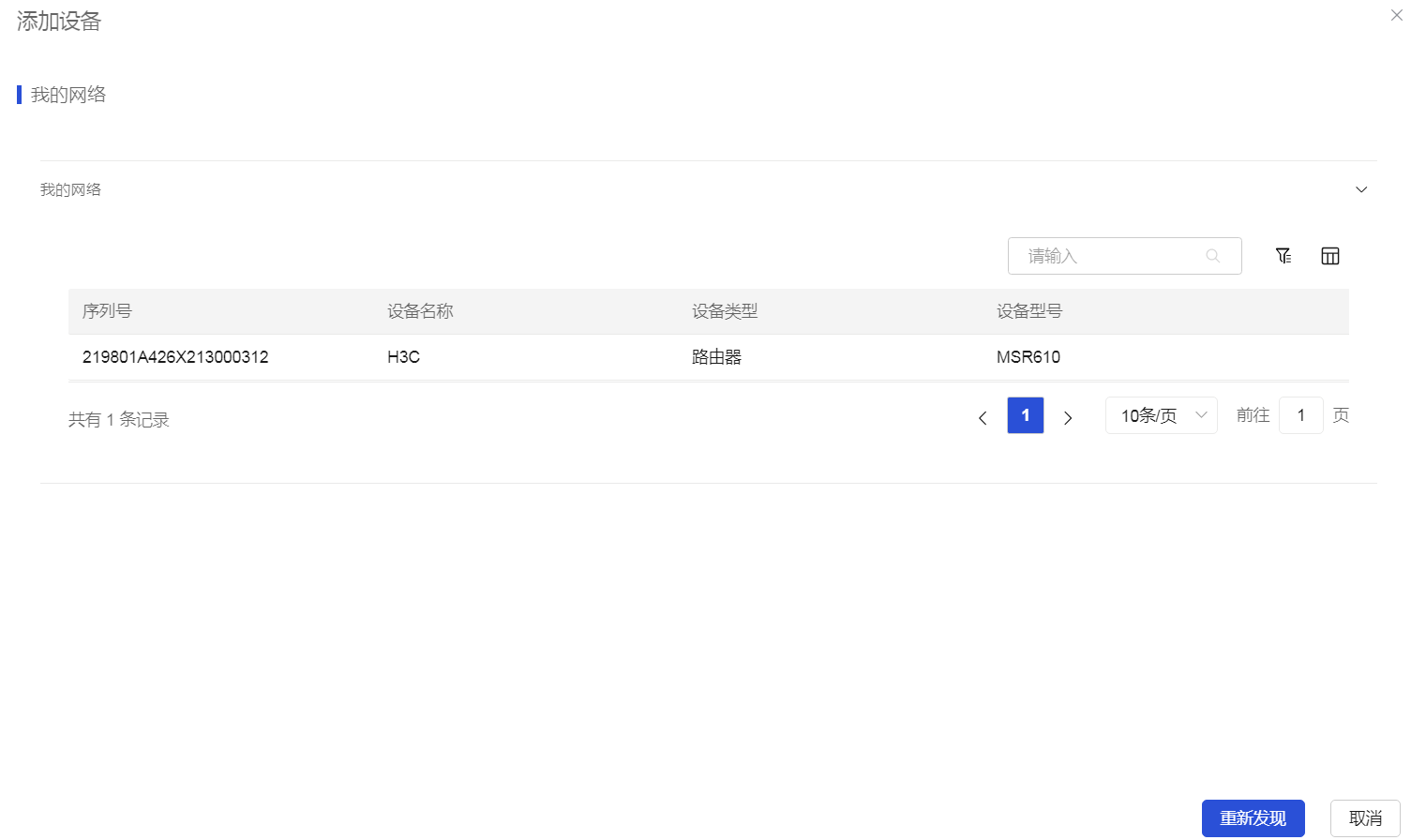The height and width of the screenshot is (840, 1411).
Task: Click the 我的网络 panel header label
Action: click(70, 190)
